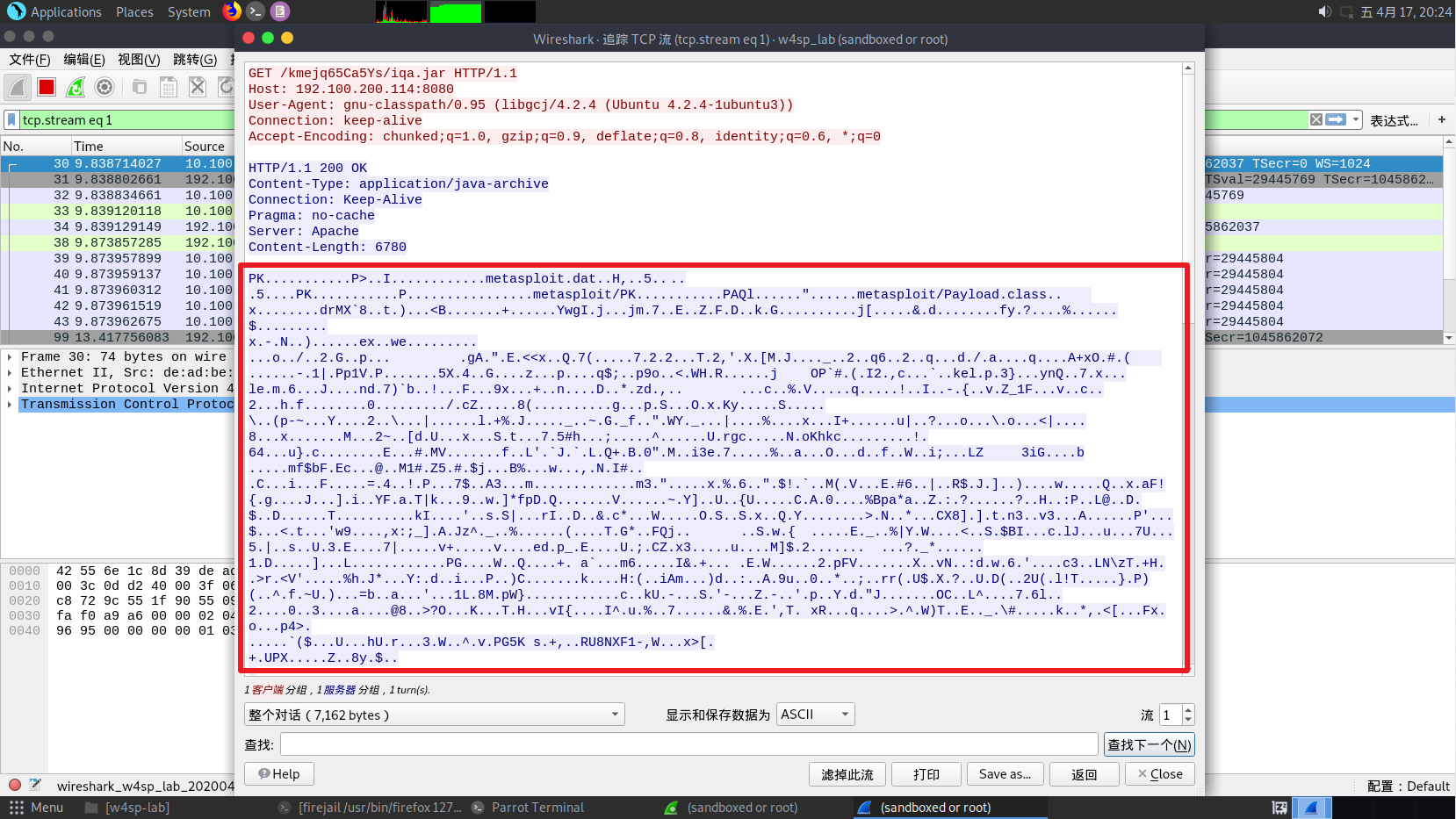Launch Firefox from the top panel
The height and width of the screenshot is (819, 1456).
(x=232, y=11)
